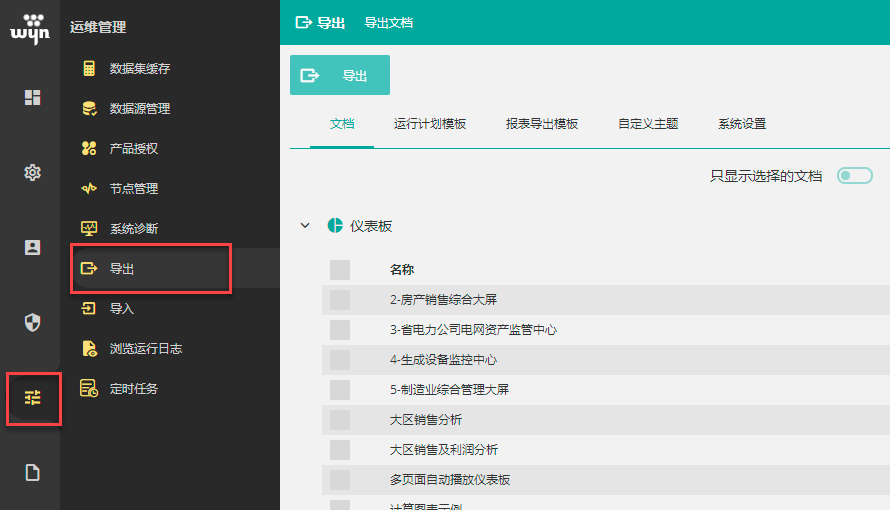
Task: Open the 系统设置 tab
Action: point(741,124)
